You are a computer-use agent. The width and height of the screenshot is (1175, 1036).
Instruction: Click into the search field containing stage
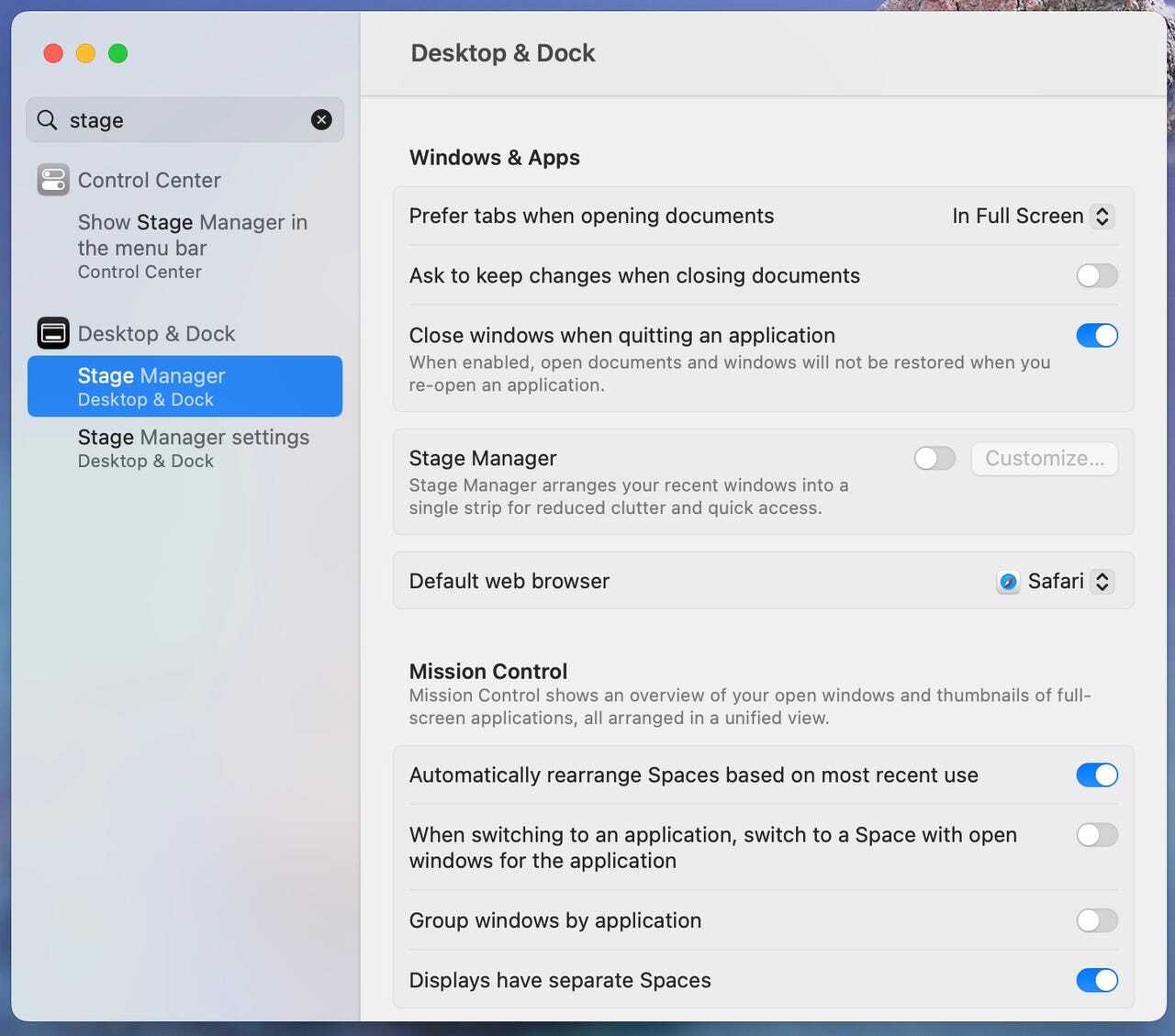[x=184, y=120]
